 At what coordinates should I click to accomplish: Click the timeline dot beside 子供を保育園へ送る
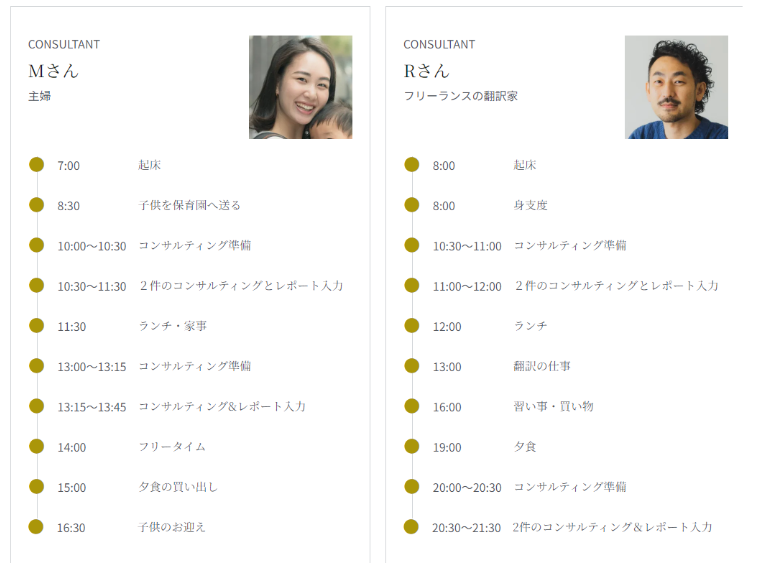37,205
